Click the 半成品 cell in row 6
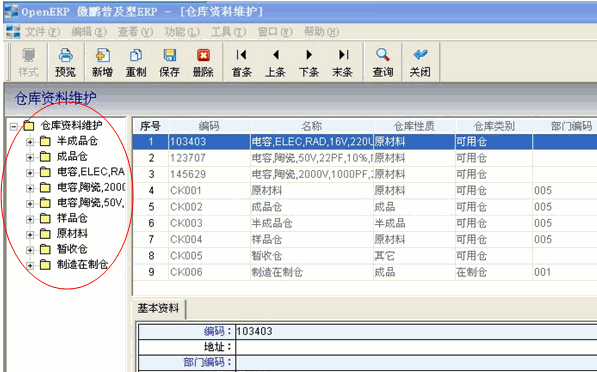Screen dimensions: 597x372 tap(414, 223)
